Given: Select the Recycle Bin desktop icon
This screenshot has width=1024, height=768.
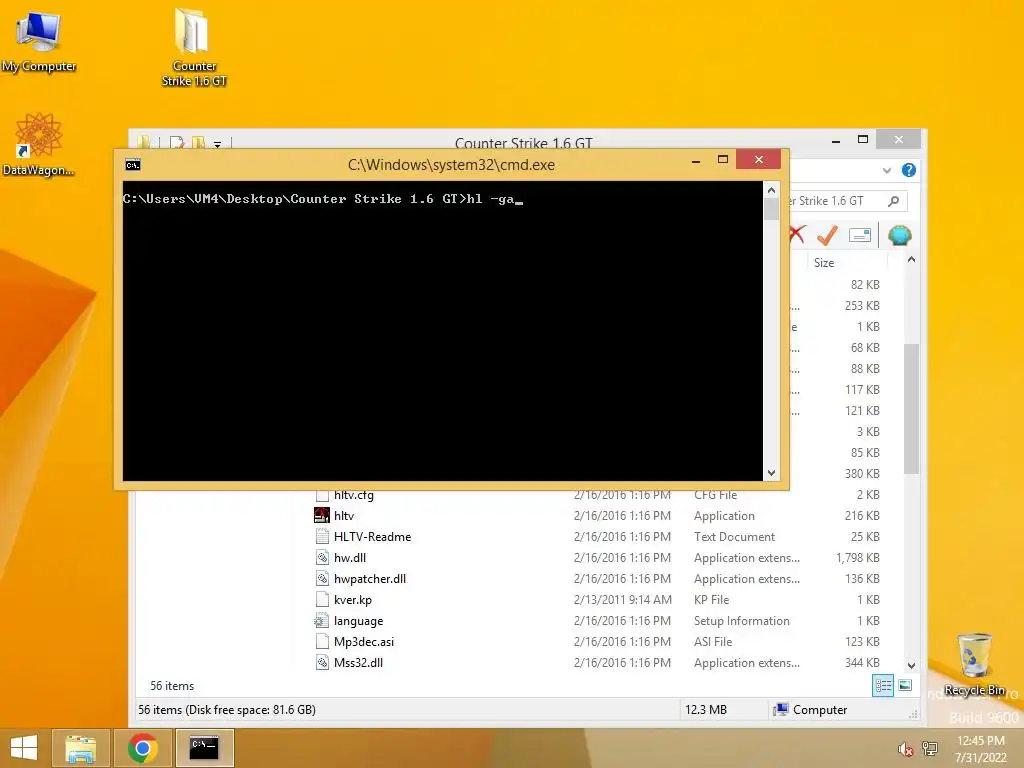Looking at the screenshot, I should tap(974, 664).
